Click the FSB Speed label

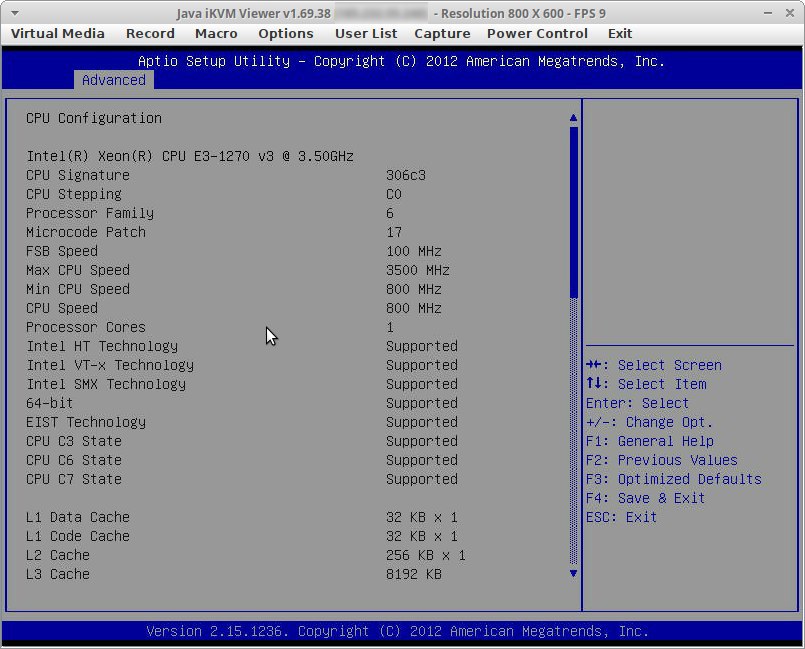62,251
